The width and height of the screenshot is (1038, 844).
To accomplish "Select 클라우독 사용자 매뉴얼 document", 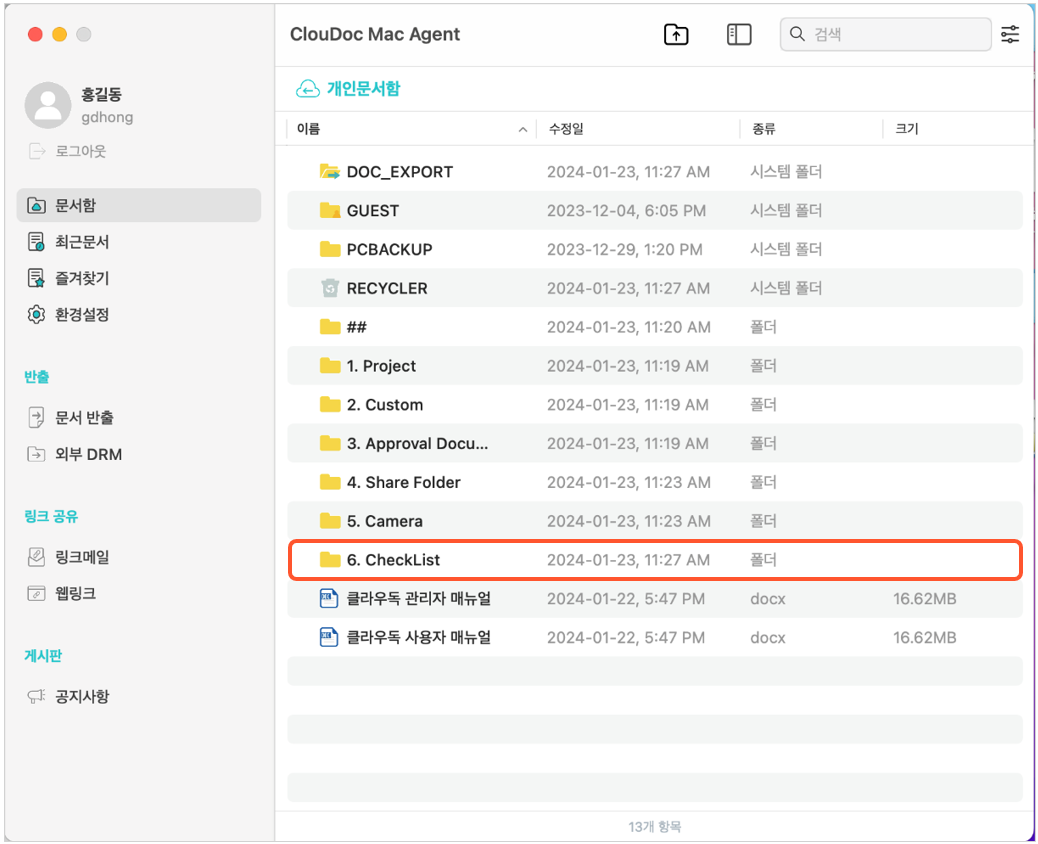I will pos(655,637).
